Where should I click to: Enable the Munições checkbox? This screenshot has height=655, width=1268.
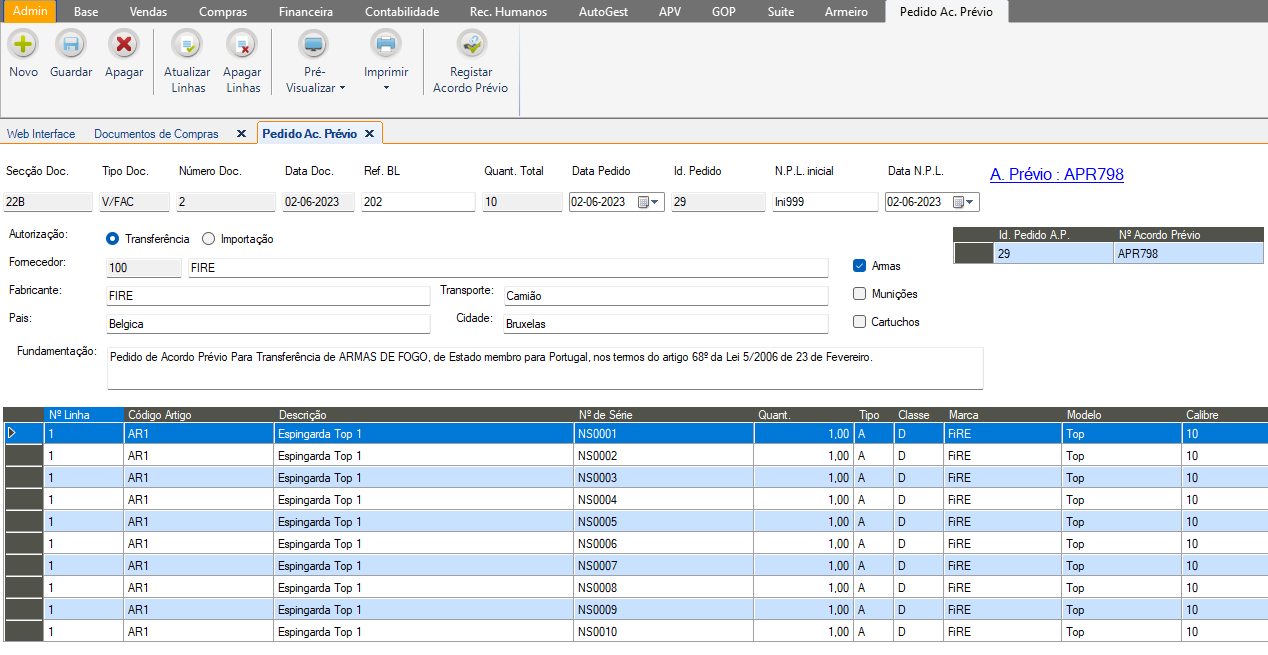tap(859, 294)
